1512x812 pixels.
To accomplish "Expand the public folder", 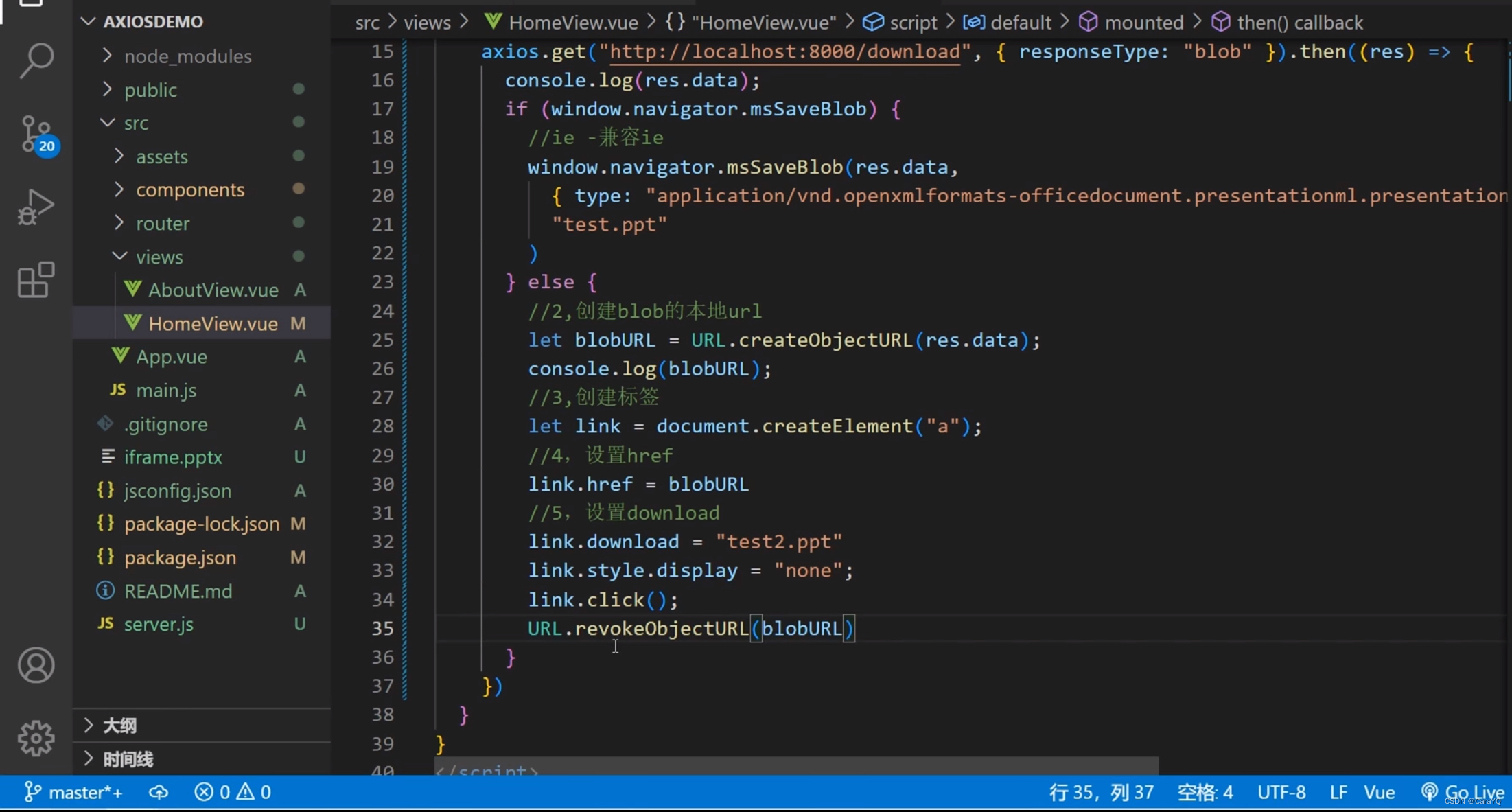I will tap(202, 90).
